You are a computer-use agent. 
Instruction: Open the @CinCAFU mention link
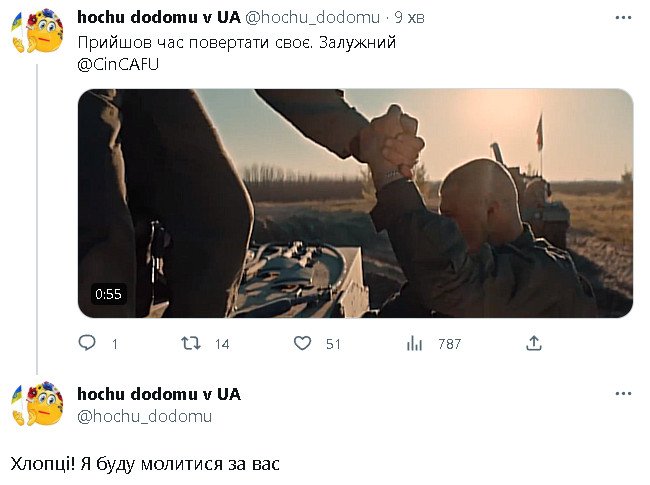click(x=118, y=65)
